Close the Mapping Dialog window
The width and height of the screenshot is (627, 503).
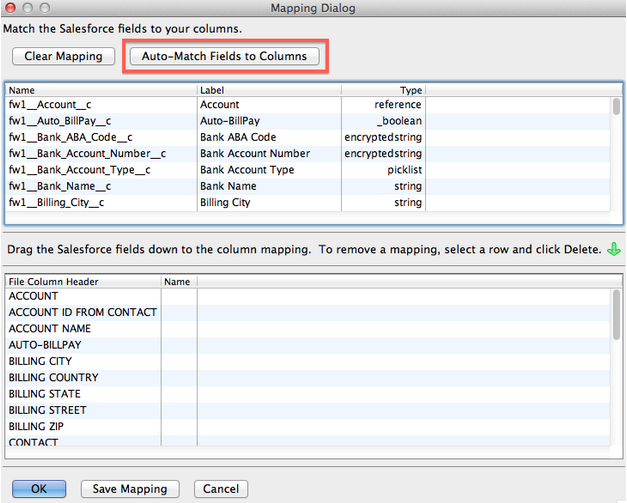coord(10,8)
